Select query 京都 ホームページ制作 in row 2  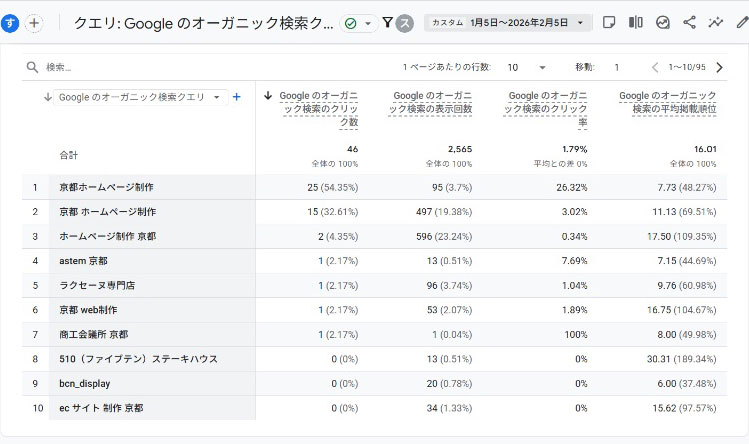[107, 212]
